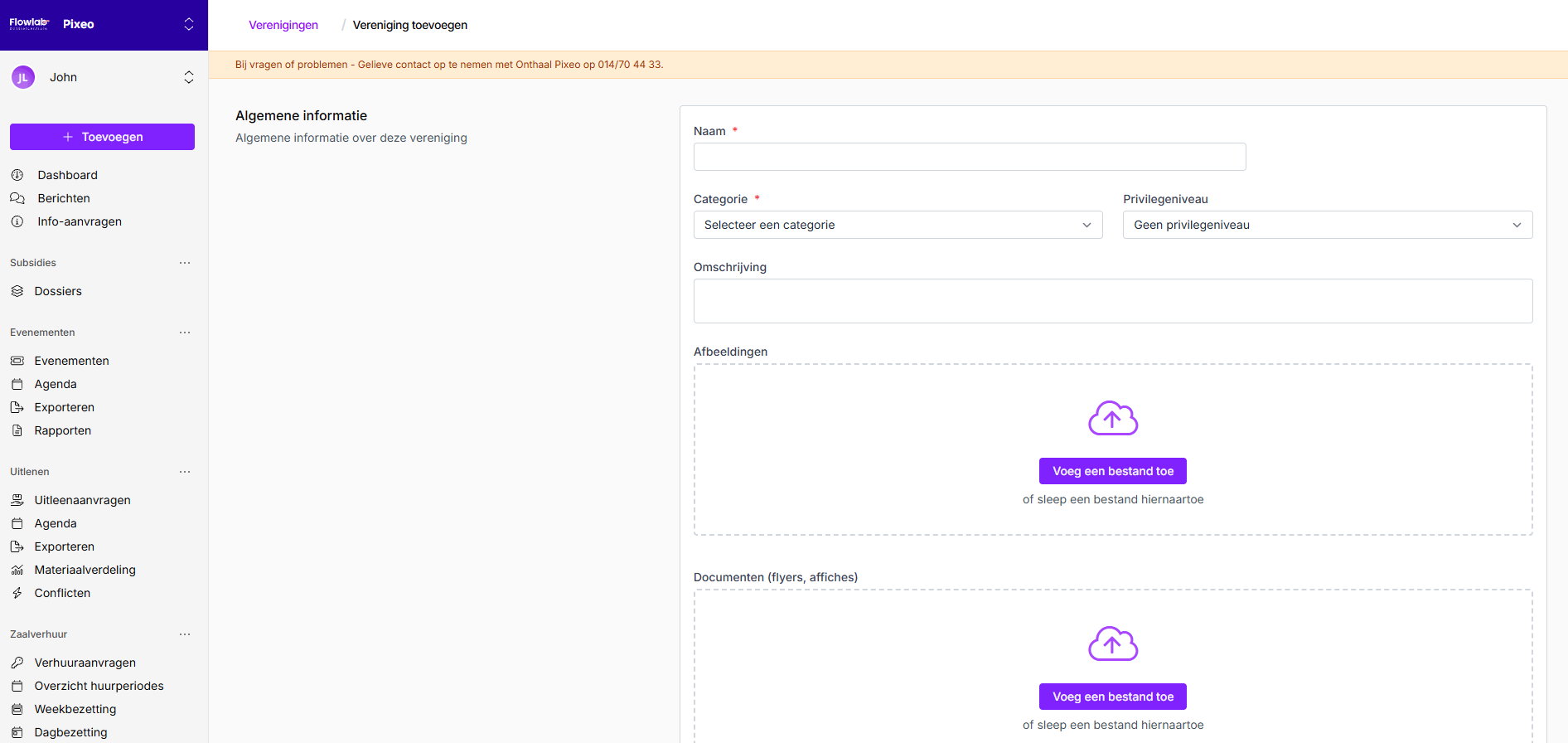Focus the Naam input field
This screenshot has height=743, width=1568.
[x=969, y=157]
